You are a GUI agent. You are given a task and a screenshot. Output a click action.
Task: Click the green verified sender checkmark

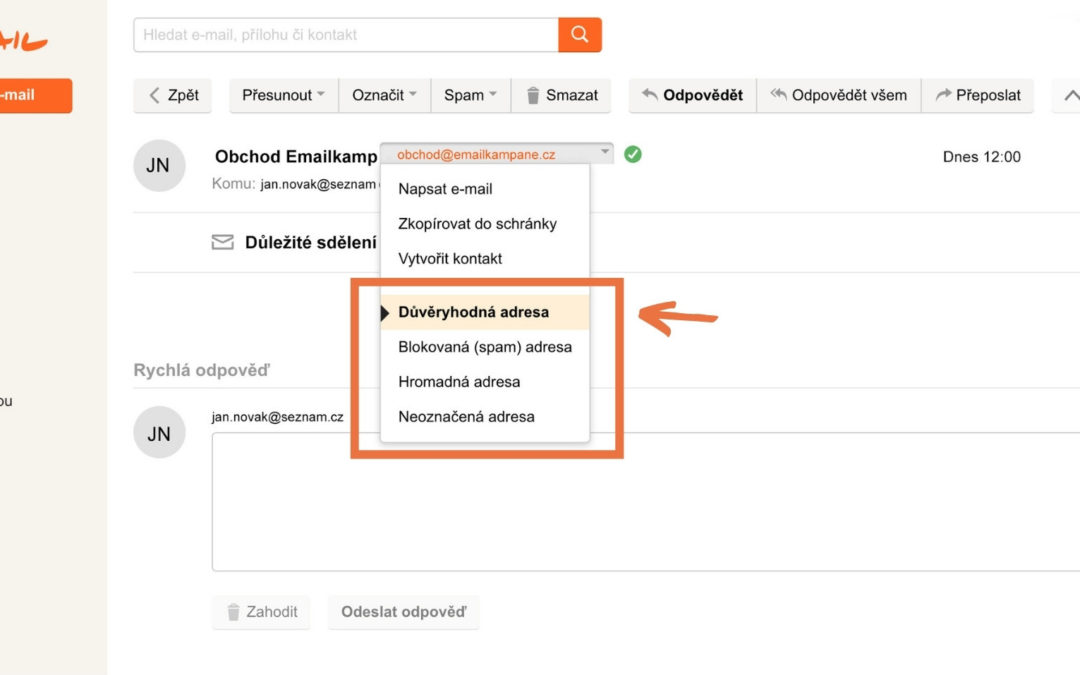[632, 154]
